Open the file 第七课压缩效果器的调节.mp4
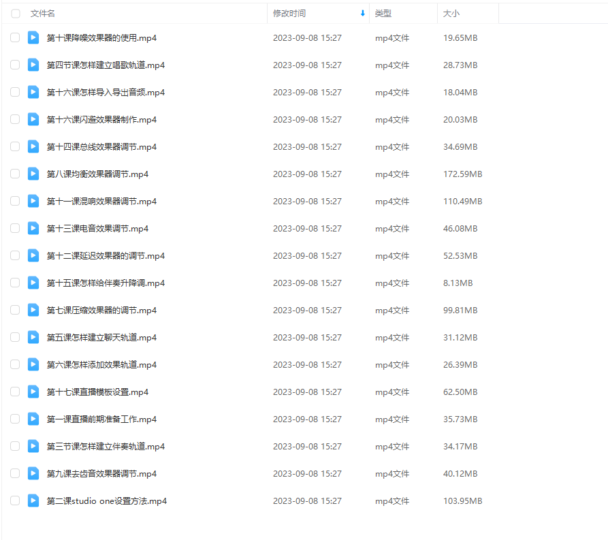Image resolution: width=608 pixels, height=540 pixels. 105,310
